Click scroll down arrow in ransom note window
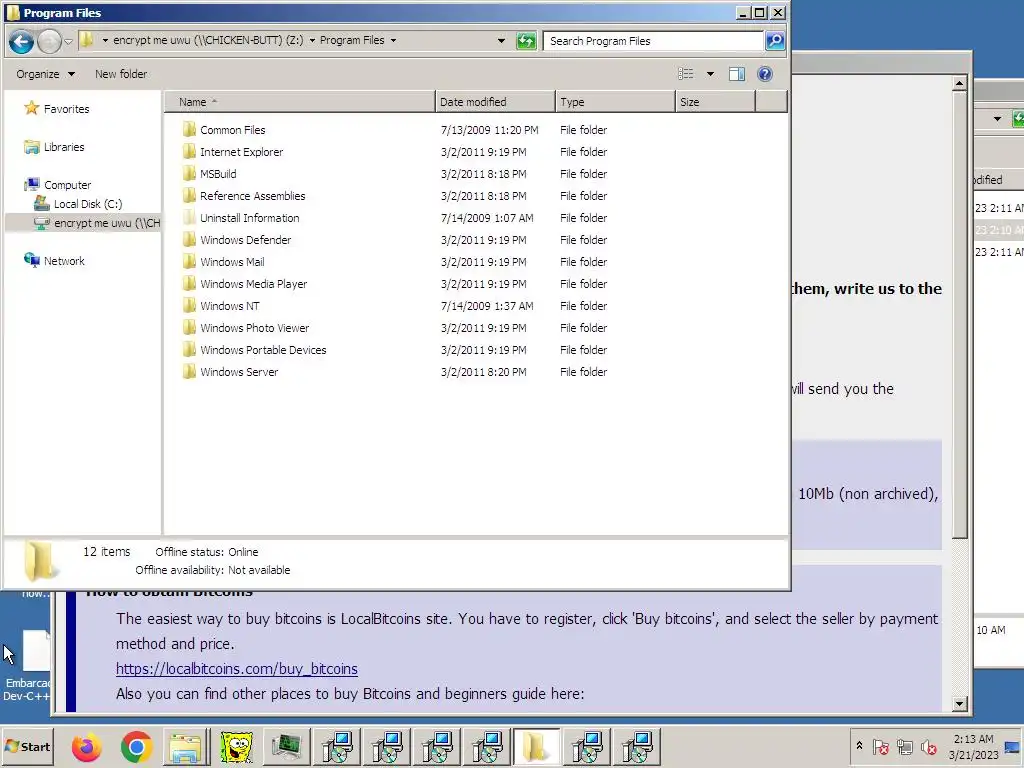This screenshot has height=768, width=1024. pyautogui.click(x=959, y=703)
